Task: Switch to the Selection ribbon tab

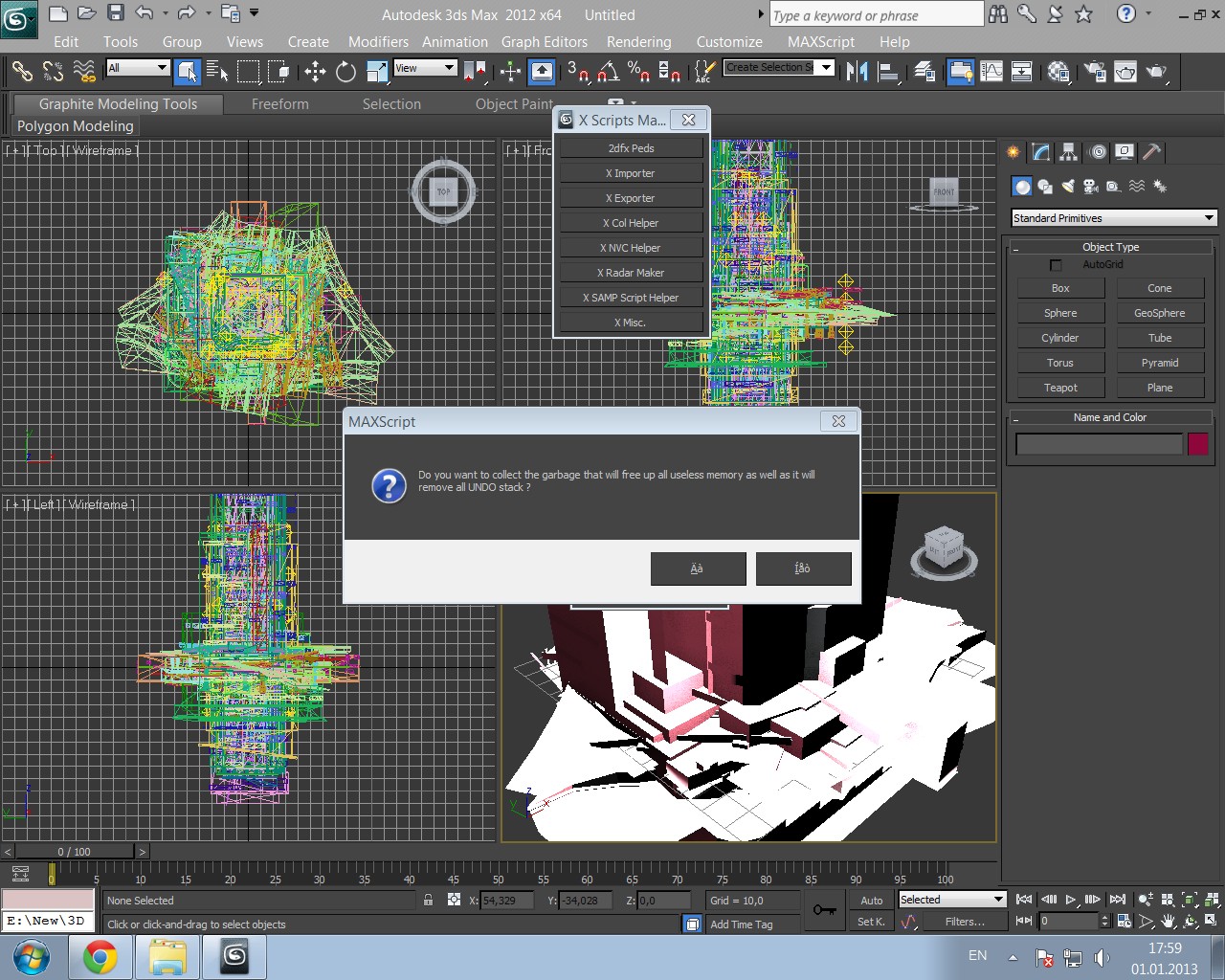Action: 391,104
